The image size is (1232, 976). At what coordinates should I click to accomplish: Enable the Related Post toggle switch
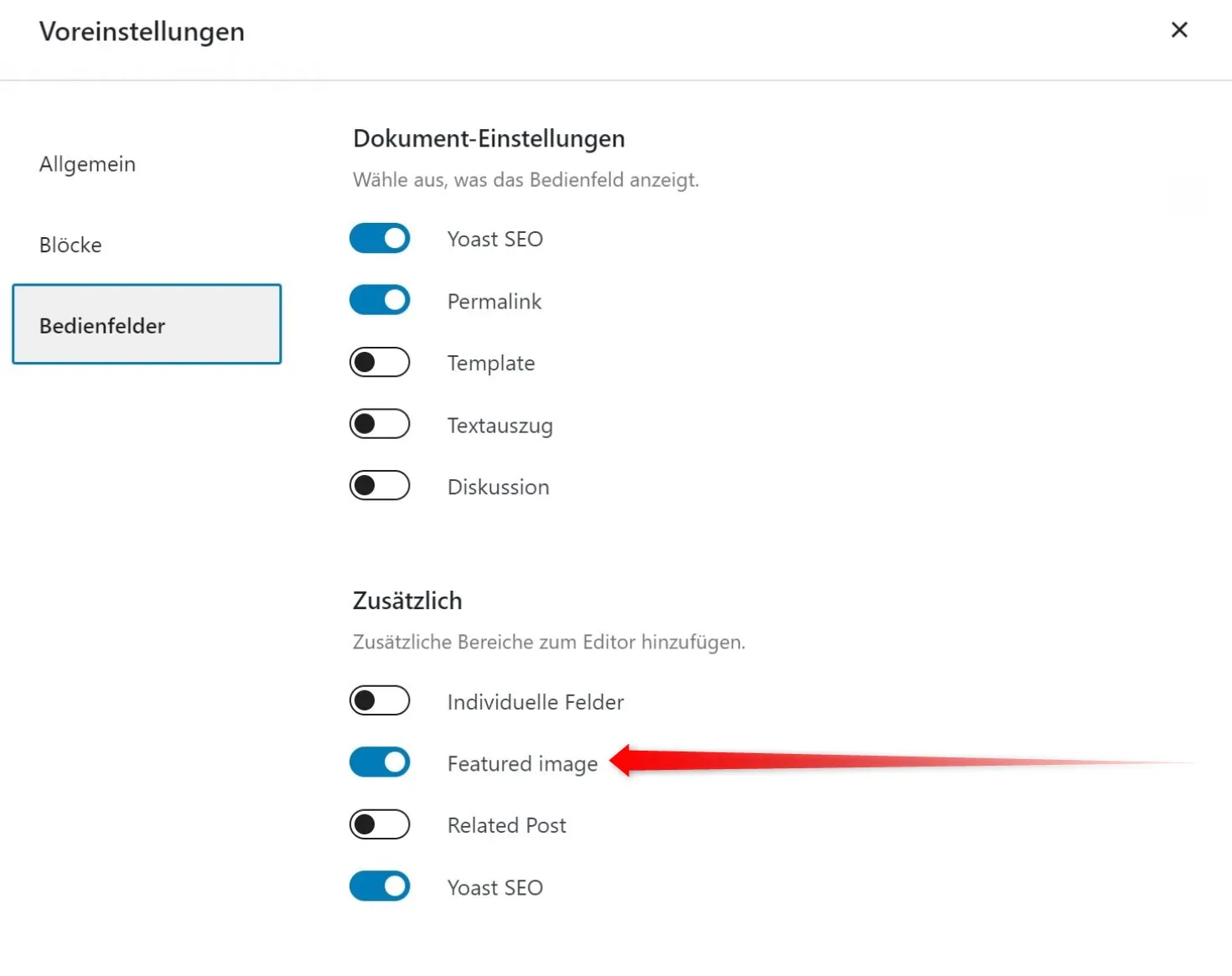pos(380,824)
